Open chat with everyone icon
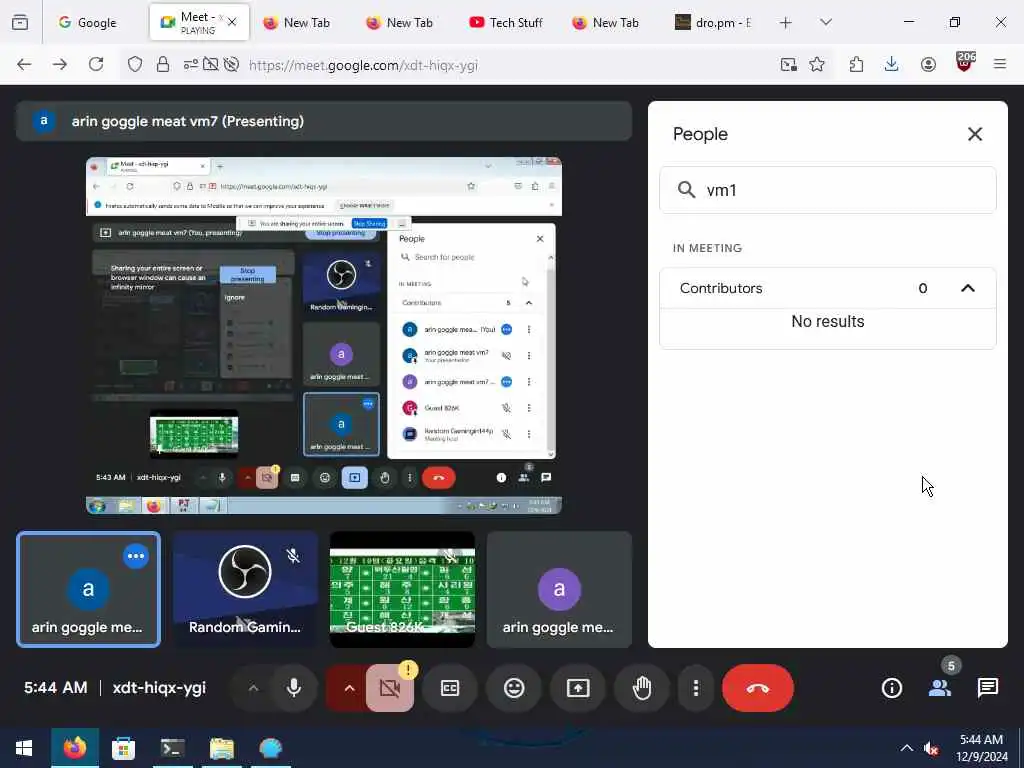This screenshot has width=1024, height=768. coord(987,688)
